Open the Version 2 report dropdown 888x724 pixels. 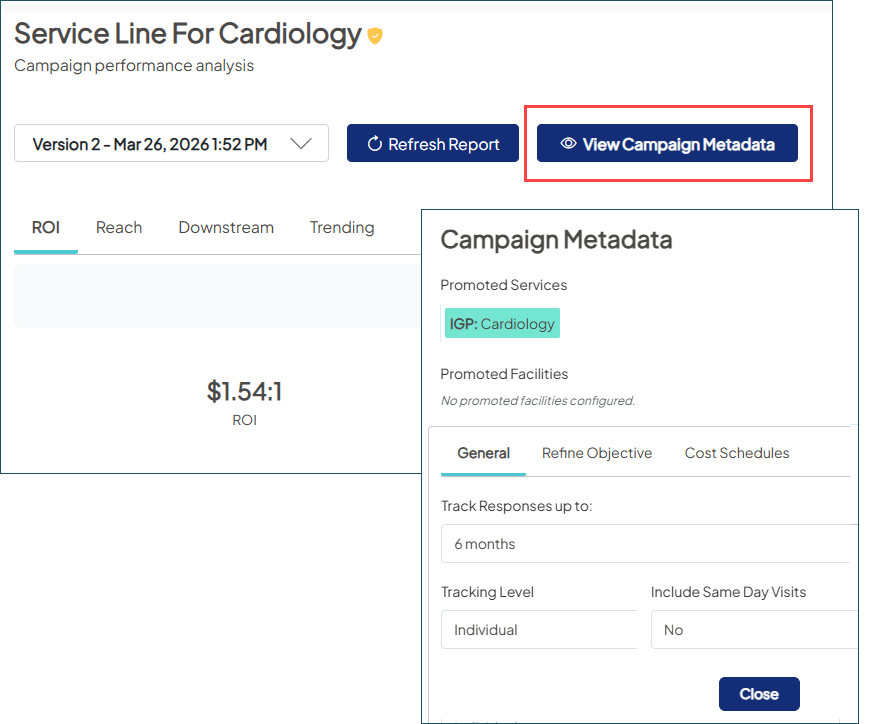click(170, 143)
